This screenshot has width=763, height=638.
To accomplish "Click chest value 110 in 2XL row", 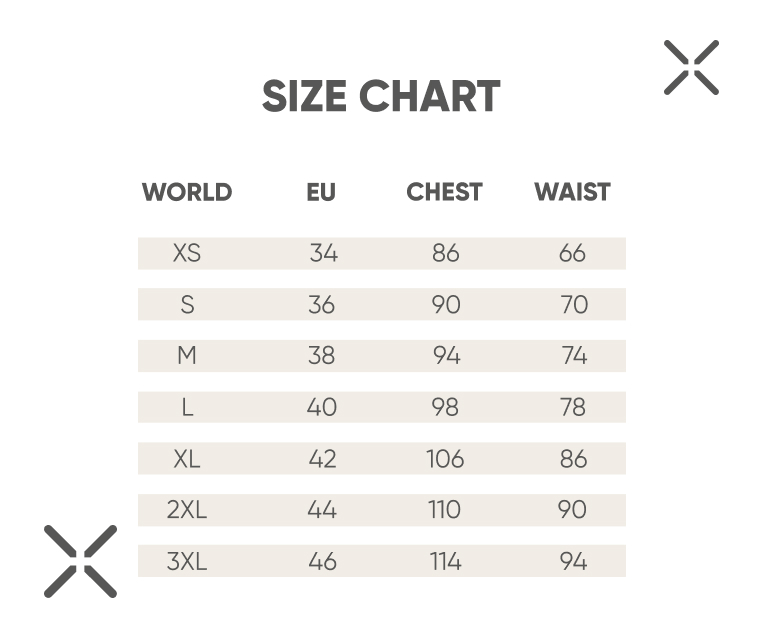I will click(444, 510).
